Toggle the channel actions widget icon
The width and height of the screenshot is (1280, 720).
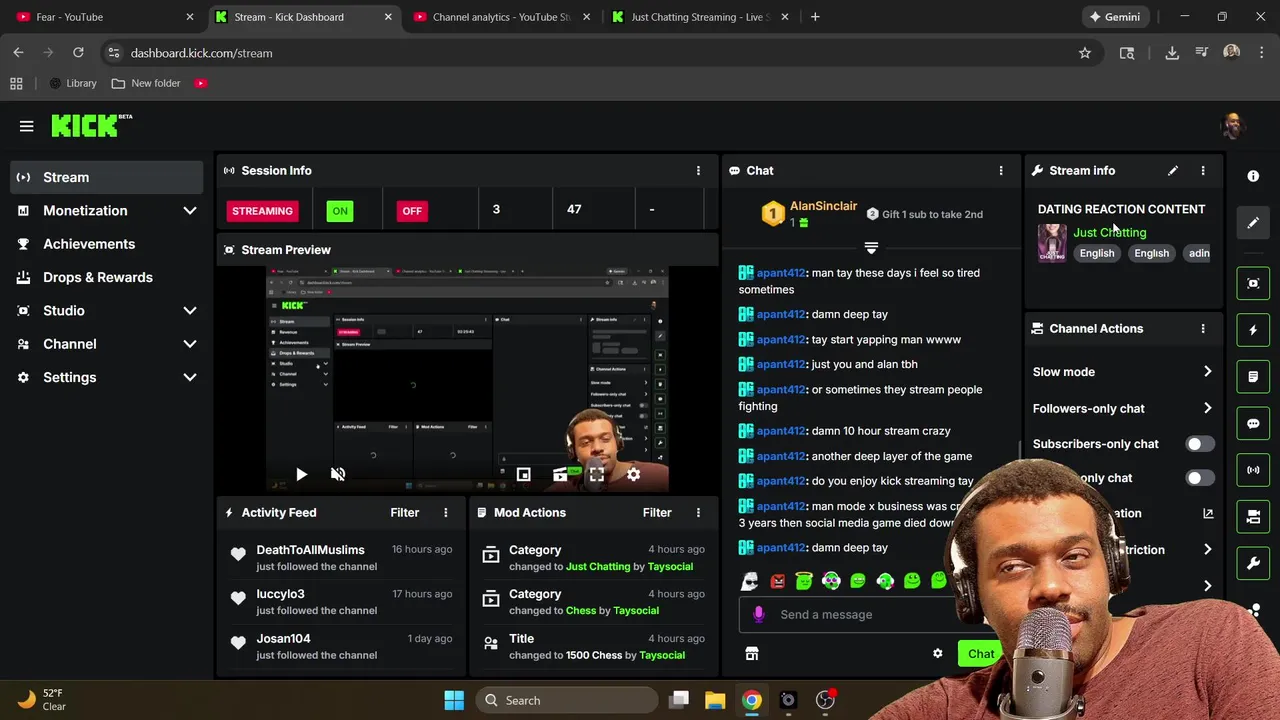click(x=1253, y=517)
